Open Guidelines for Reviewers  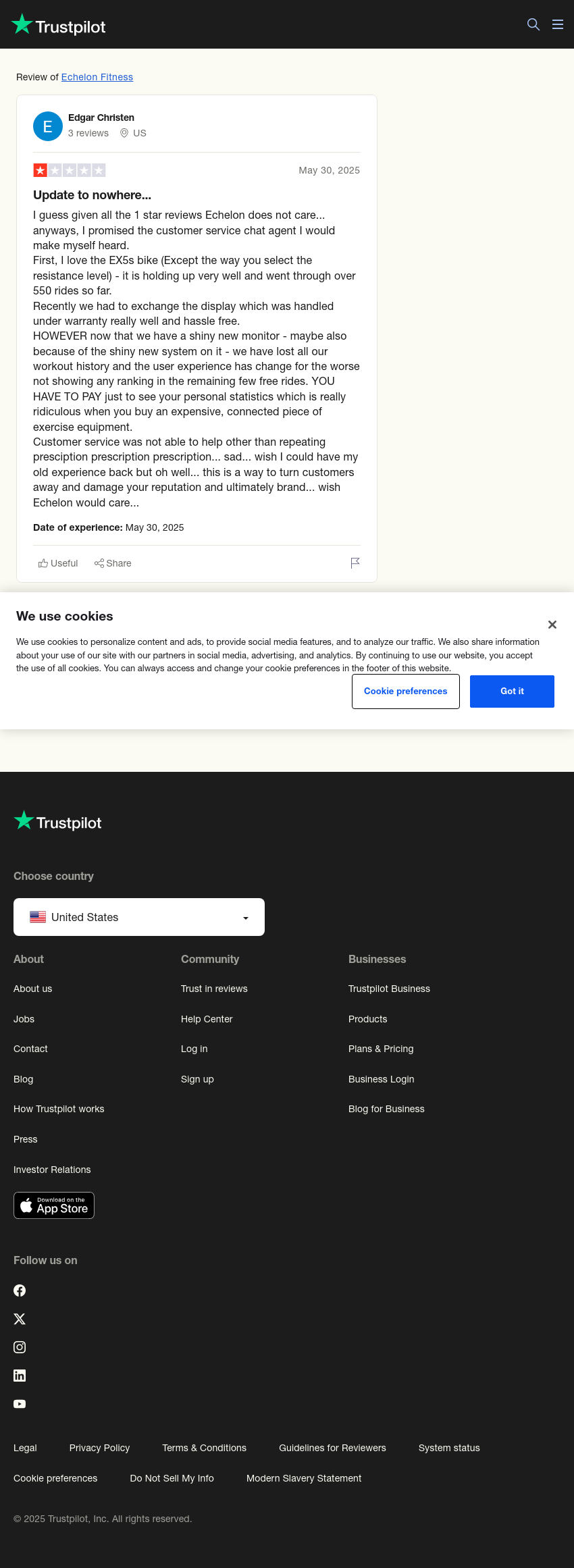point(332,1448)
